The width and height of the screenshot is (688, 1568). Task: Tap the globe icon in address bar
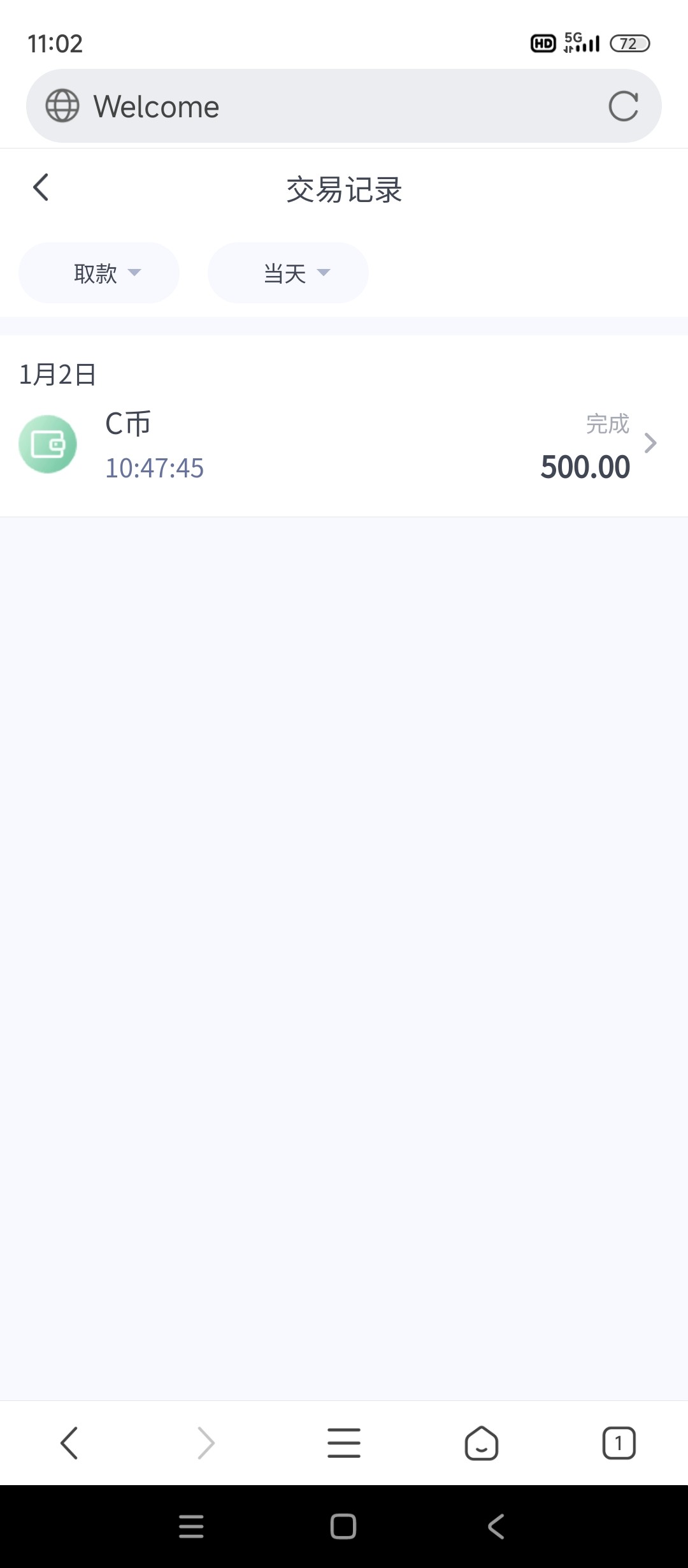pos(62,106)
